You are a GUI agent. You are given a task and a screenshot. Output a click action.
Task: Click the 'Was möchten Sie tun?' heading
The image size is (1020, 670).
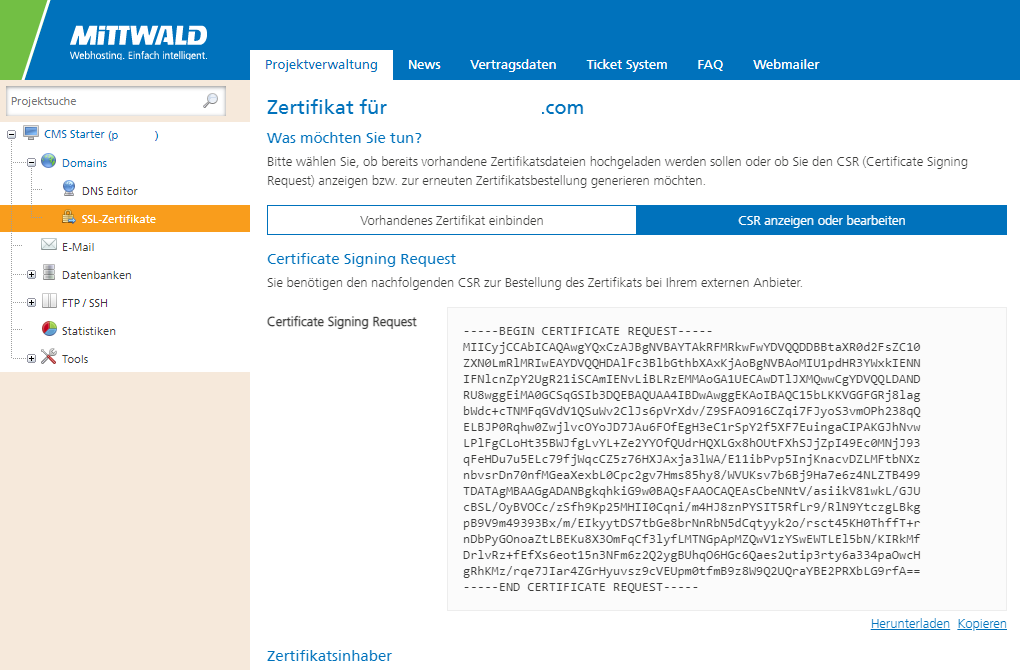[344, 138]
